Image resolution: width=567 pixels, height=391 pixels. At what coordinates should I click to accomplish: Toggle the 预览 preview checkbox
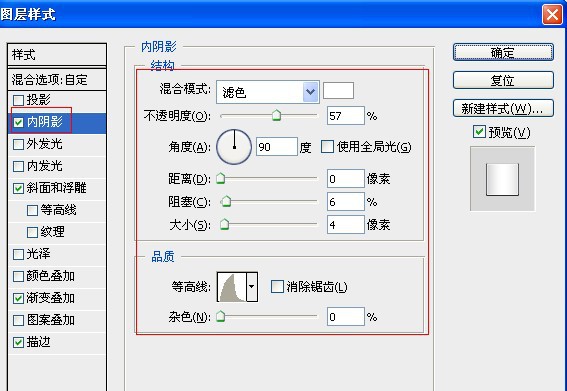479,132
